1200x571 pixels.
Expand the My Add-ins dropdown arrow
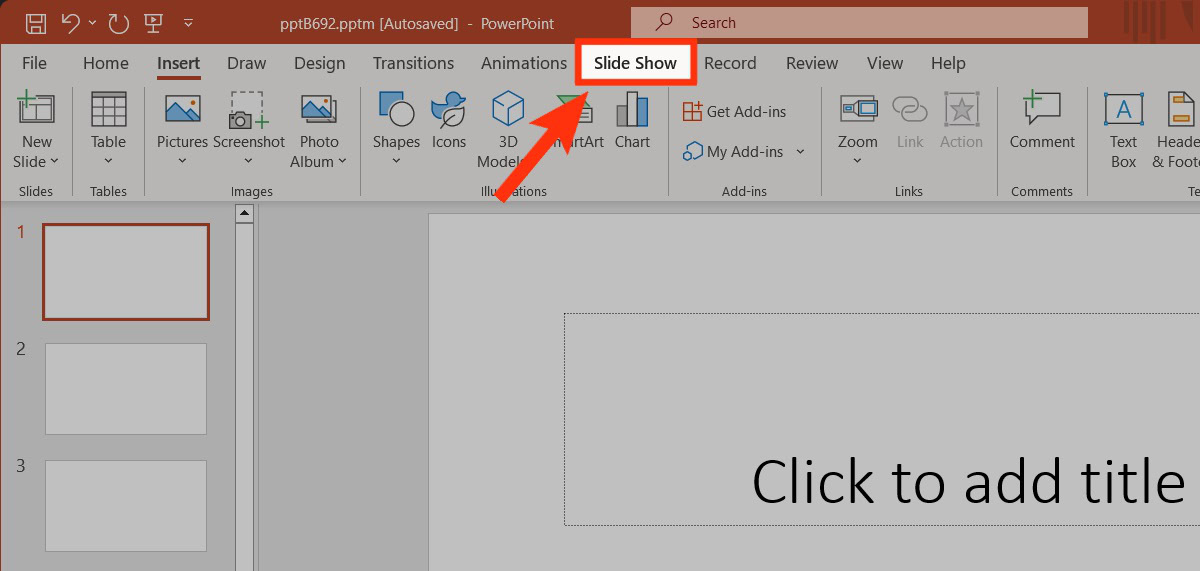800,152
